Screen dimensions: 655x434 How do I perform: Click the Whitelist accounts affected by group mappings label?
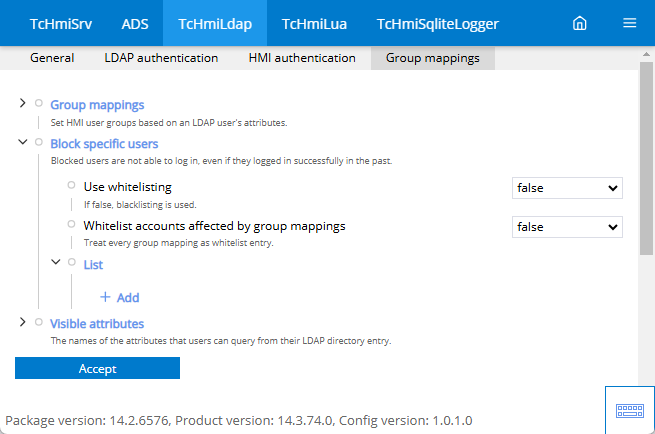point(214,226)
